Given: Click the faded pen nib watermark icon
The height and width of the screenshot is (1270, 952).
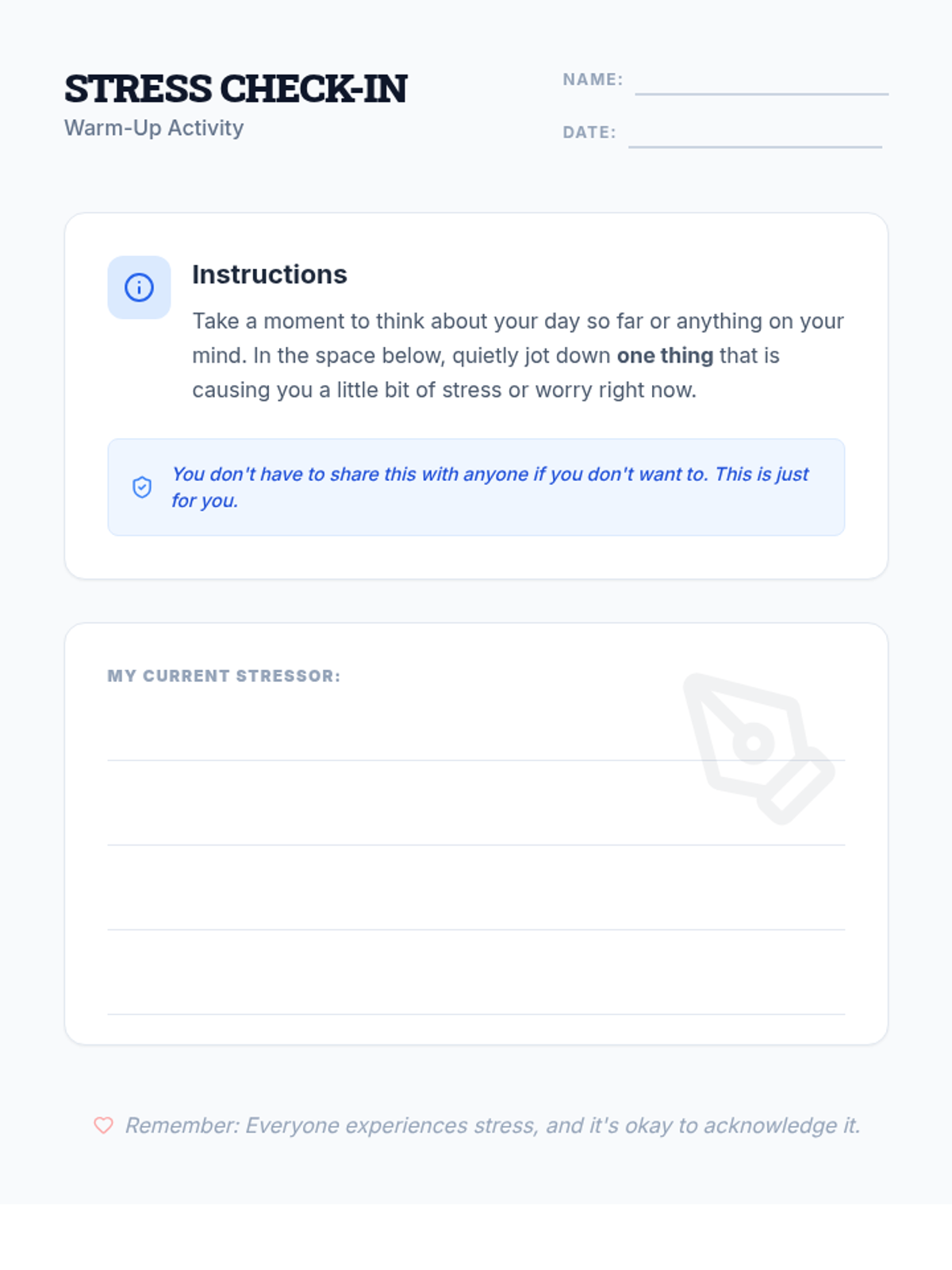Looking at the screenshot, I should [759, 749].
